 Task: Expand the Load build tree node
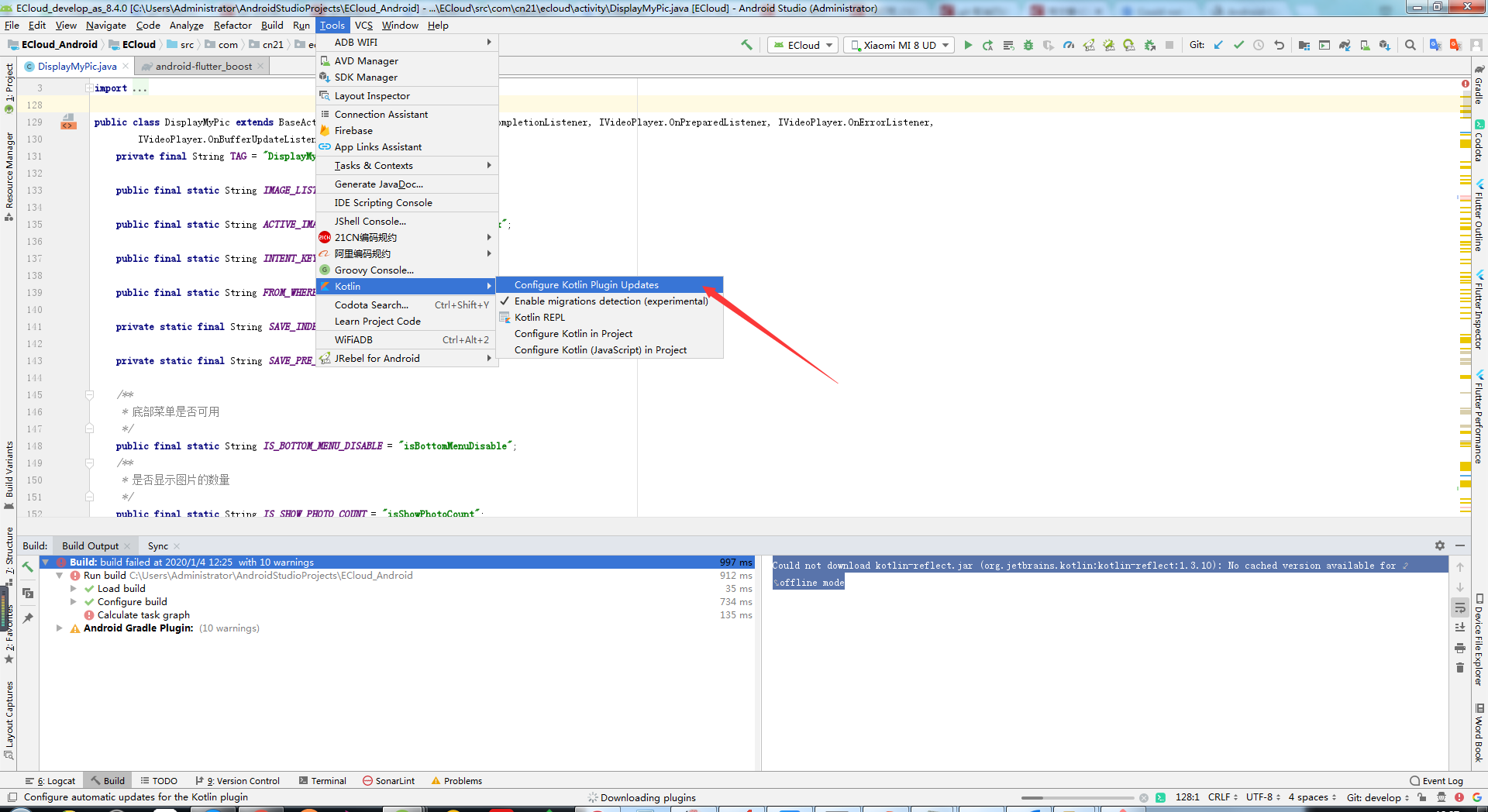[74, 589]
